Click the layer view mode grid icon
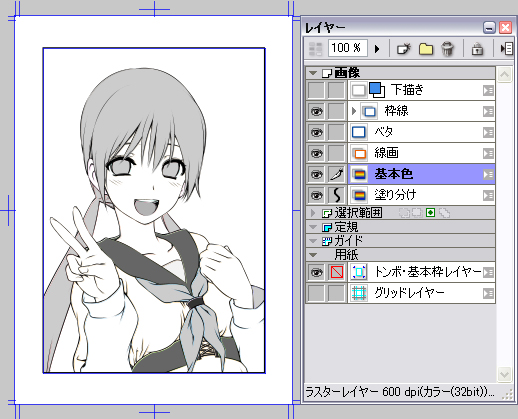 pyautogui.click(x=316, y=49)
